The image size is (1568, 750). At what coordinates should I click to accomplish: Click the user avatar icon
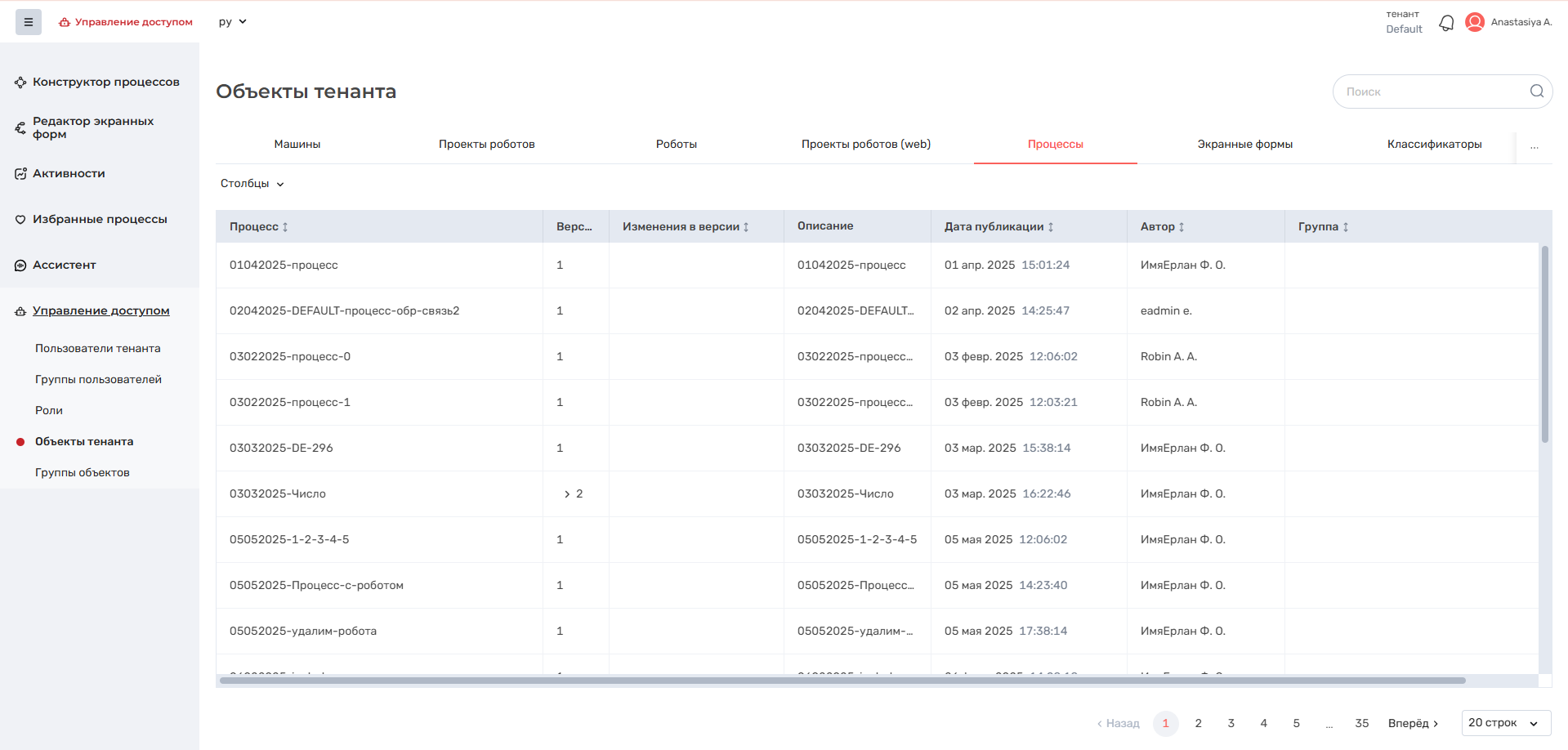(1475, 22)
